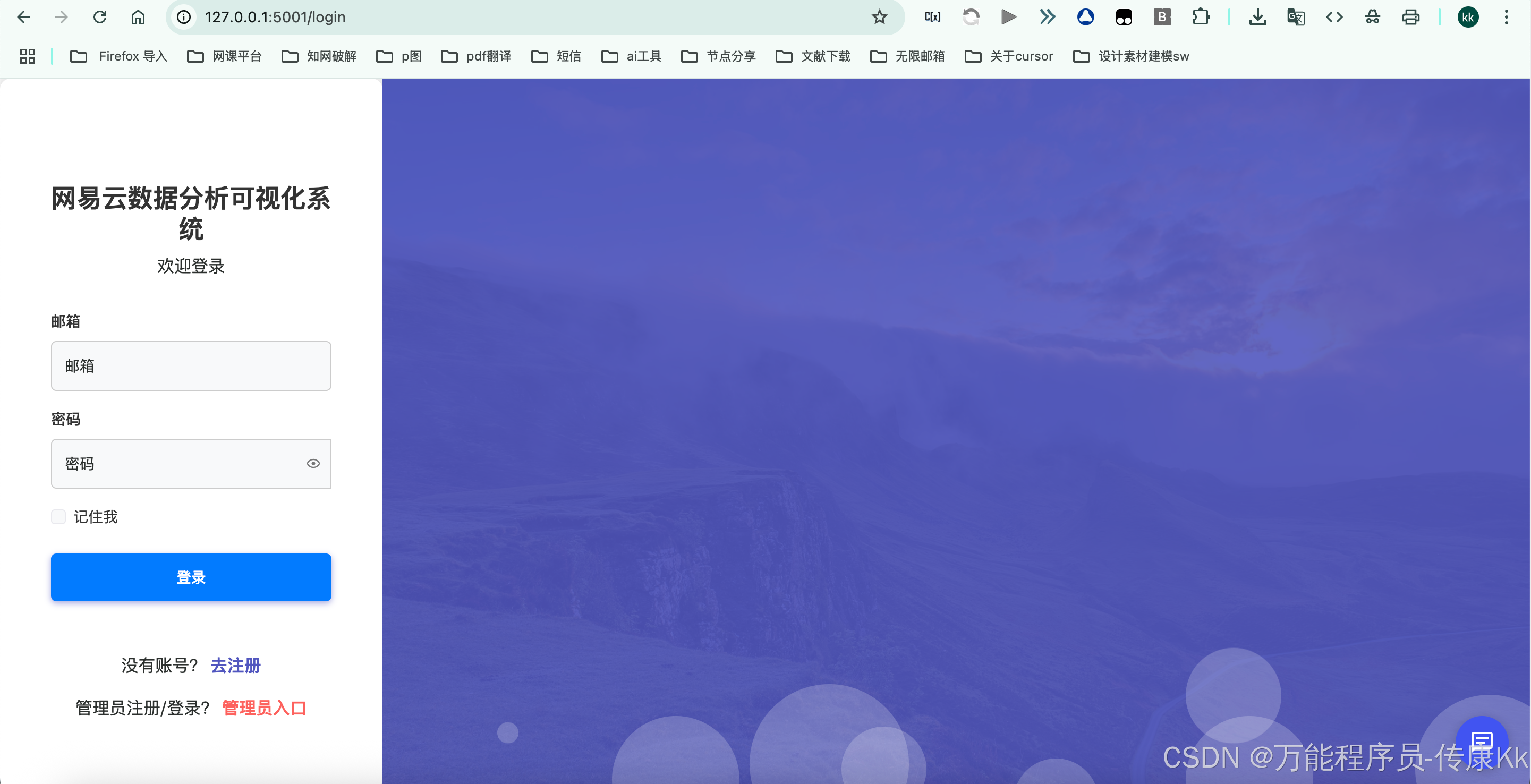Click the blue 登录 button
This screenshot has height=784, width=1531.
[191, 577]
